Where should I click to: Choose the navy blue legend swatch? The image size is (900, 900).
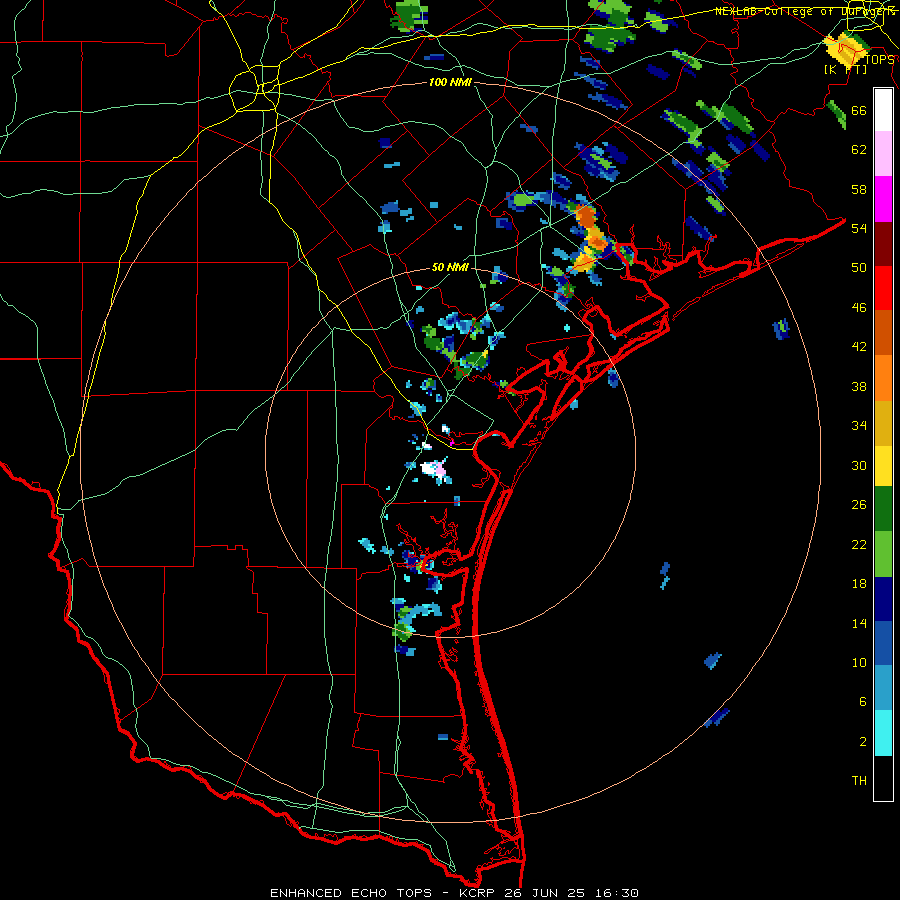(883, 599)
